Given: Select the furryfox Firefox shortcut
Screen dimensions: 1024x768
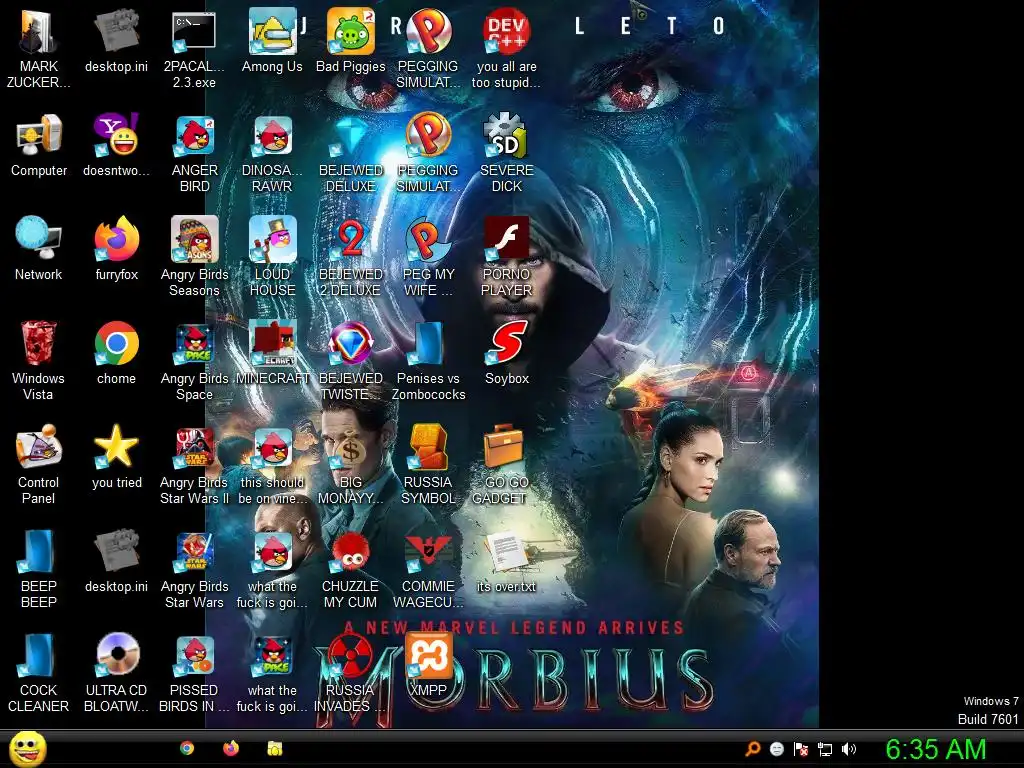Looking at the screenshot, I should point(116,248).
